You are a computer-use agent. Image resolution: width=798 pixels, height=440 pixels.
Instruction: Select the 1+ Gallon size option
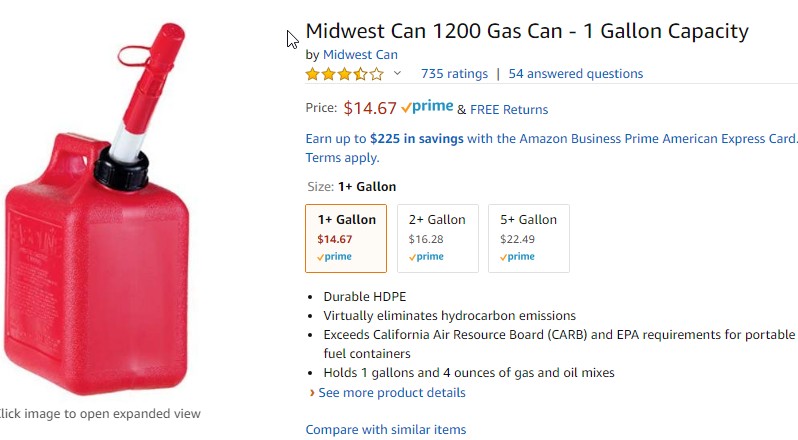click(346, 239)
